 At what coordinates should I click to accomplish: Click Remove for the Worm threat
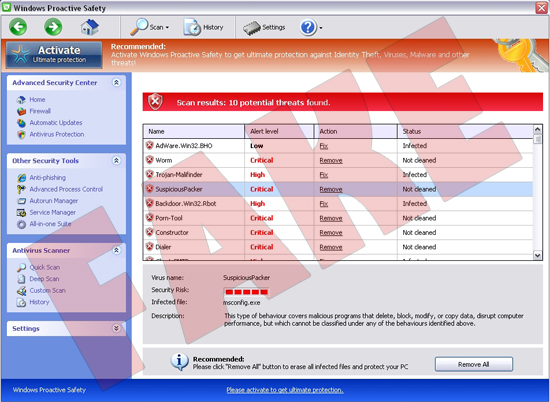coord(331,160)
